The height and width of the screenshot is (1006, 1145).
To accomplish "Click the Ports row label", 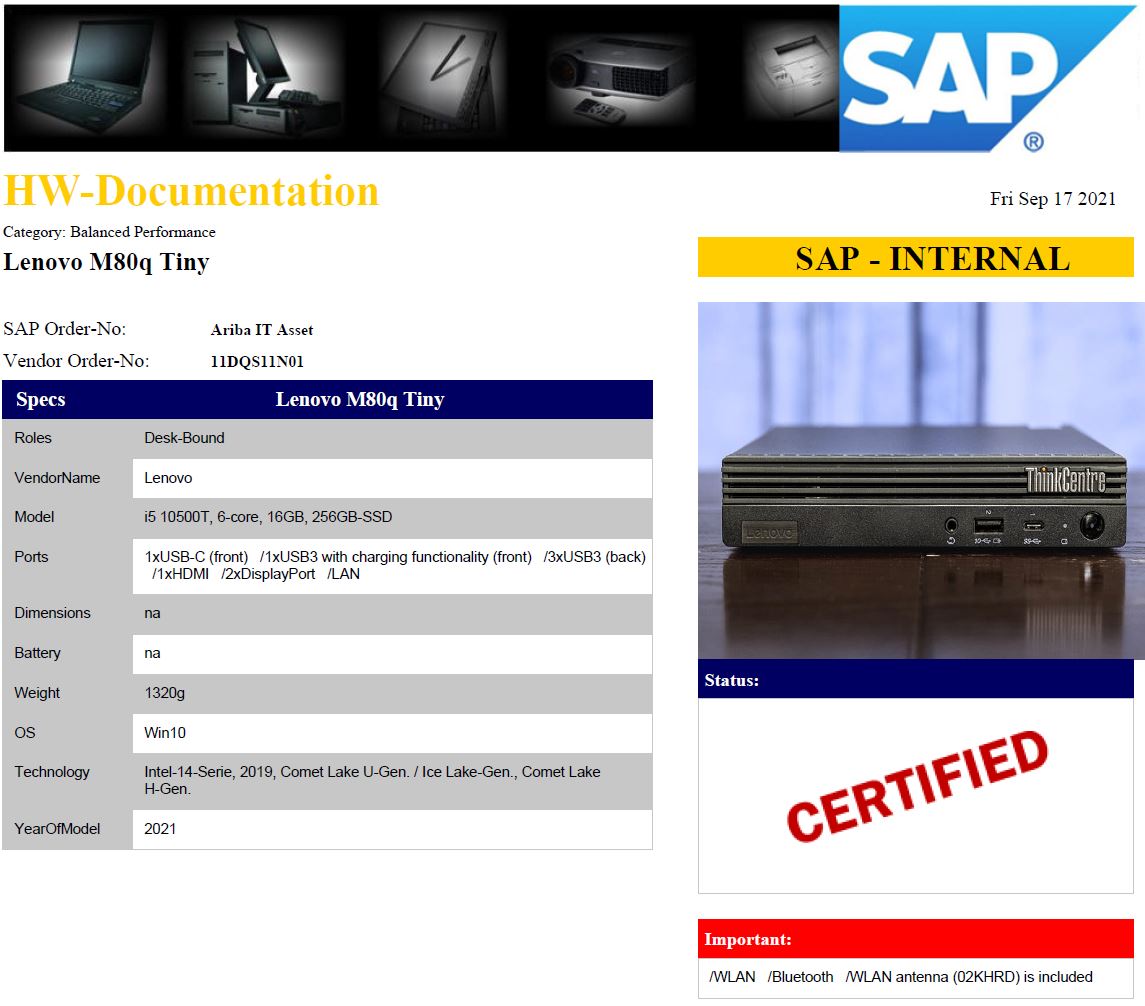I will [x=31, y=557].
